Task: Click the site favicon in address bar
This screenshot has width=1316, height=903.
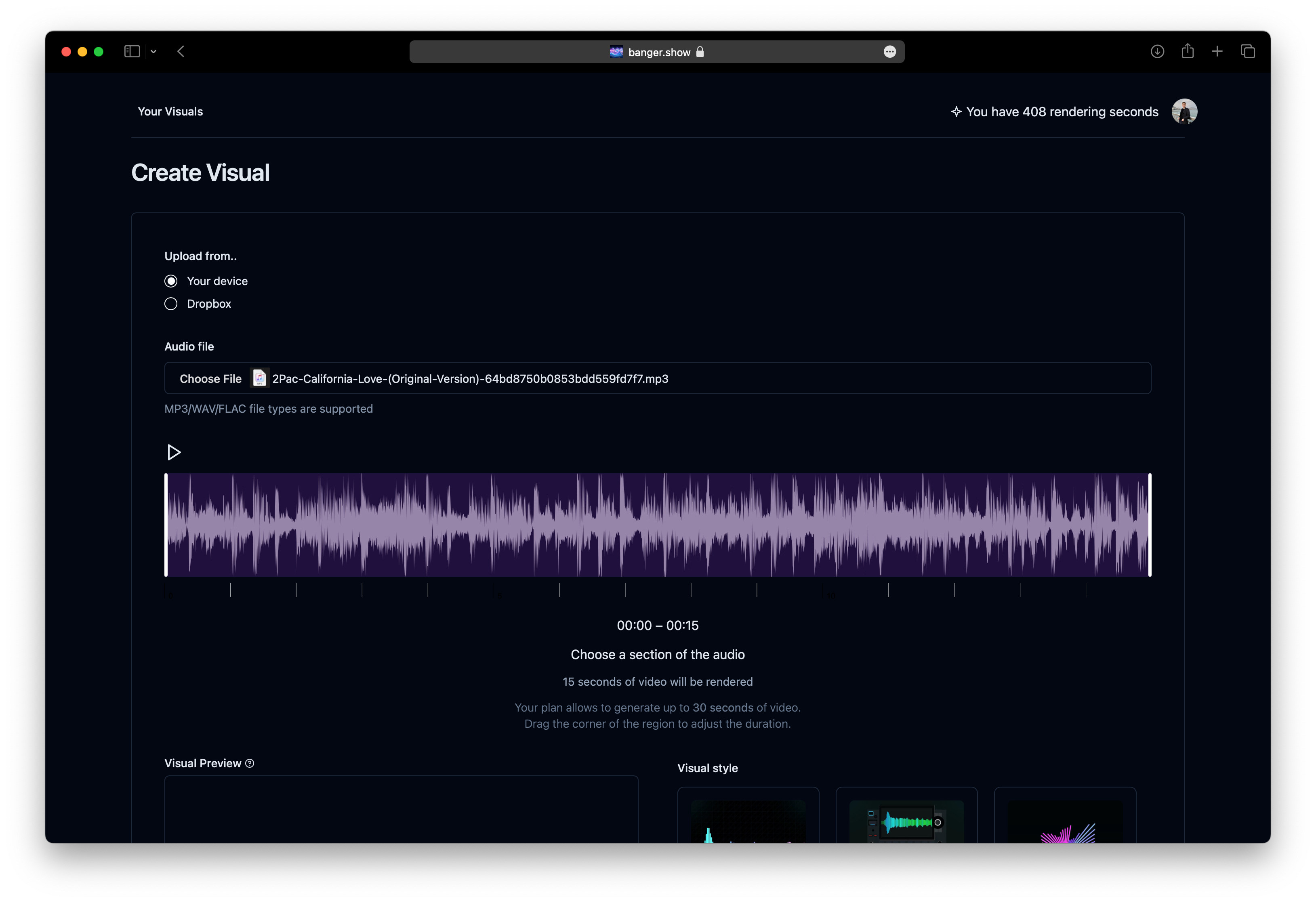Action: tap(616, 52)
